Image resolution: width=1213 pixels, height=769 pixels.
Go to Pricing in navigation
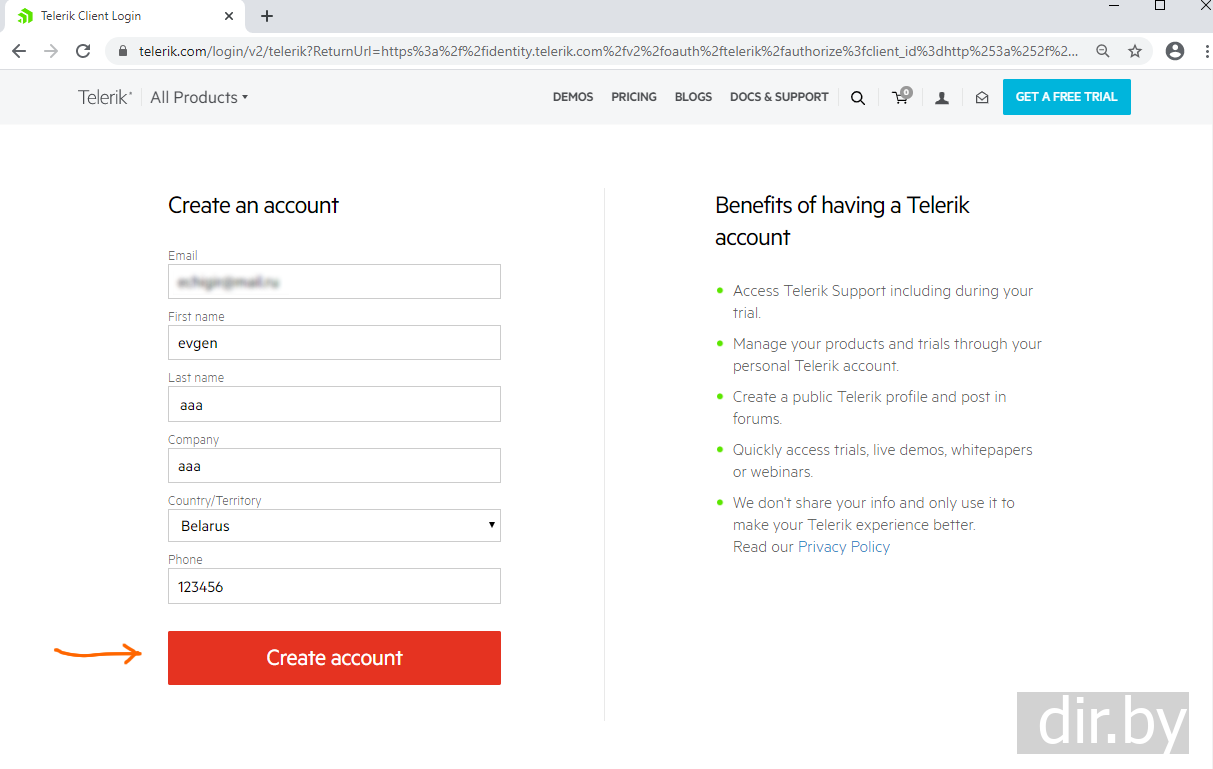pos(634,97)
